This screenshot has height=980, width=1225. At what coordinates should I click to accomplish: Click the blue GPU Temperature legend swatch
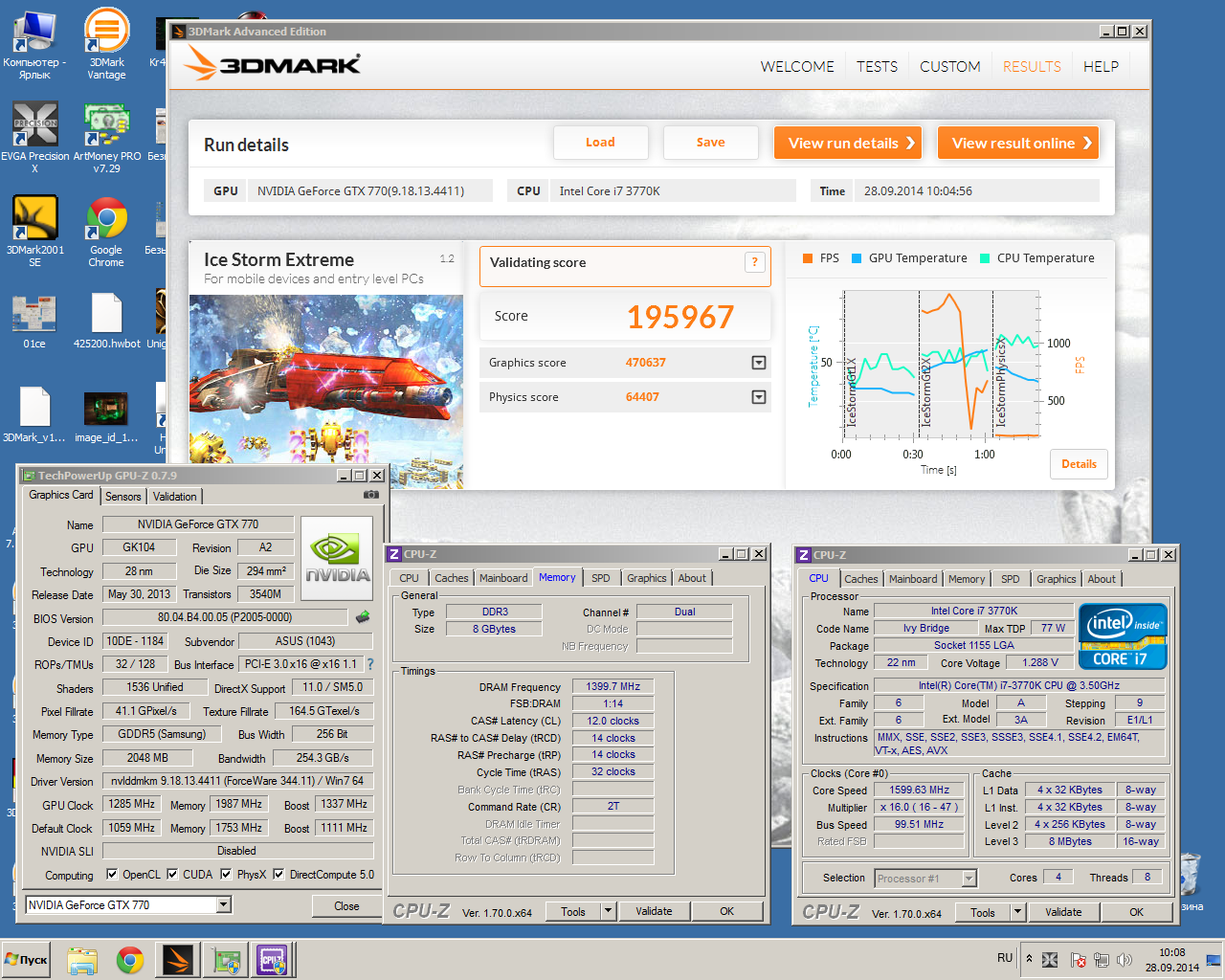pyautogui.click(x=857, y=258)
